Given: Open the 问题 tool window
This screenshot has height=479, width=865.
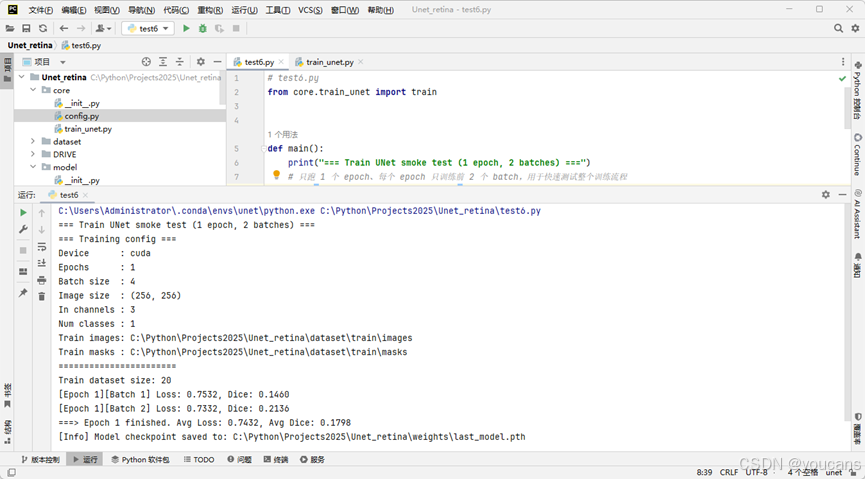Looking at the screenshot, I should pyautogui.click(x=239, y=459).
